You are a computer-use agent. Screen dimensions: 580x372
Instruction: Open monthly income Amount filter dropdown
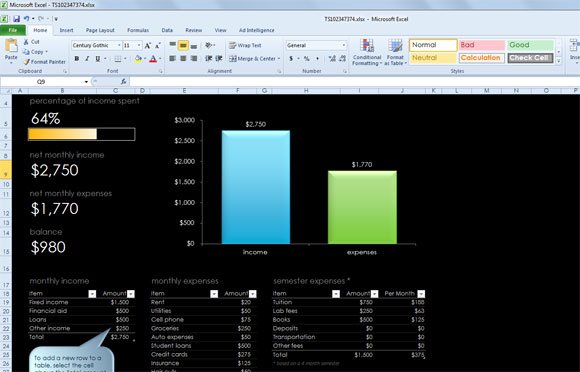[x=131, y=294]
